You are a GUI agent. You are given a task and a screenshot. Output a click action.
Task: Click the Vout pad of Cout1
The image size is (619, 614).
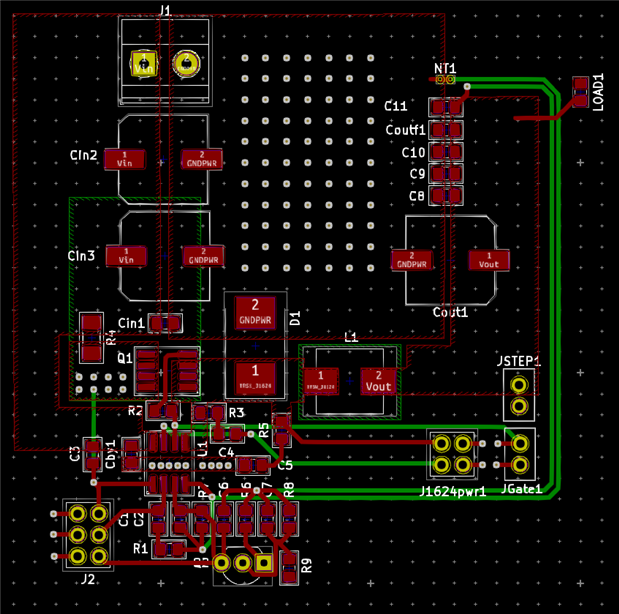(x=489, y=260)
